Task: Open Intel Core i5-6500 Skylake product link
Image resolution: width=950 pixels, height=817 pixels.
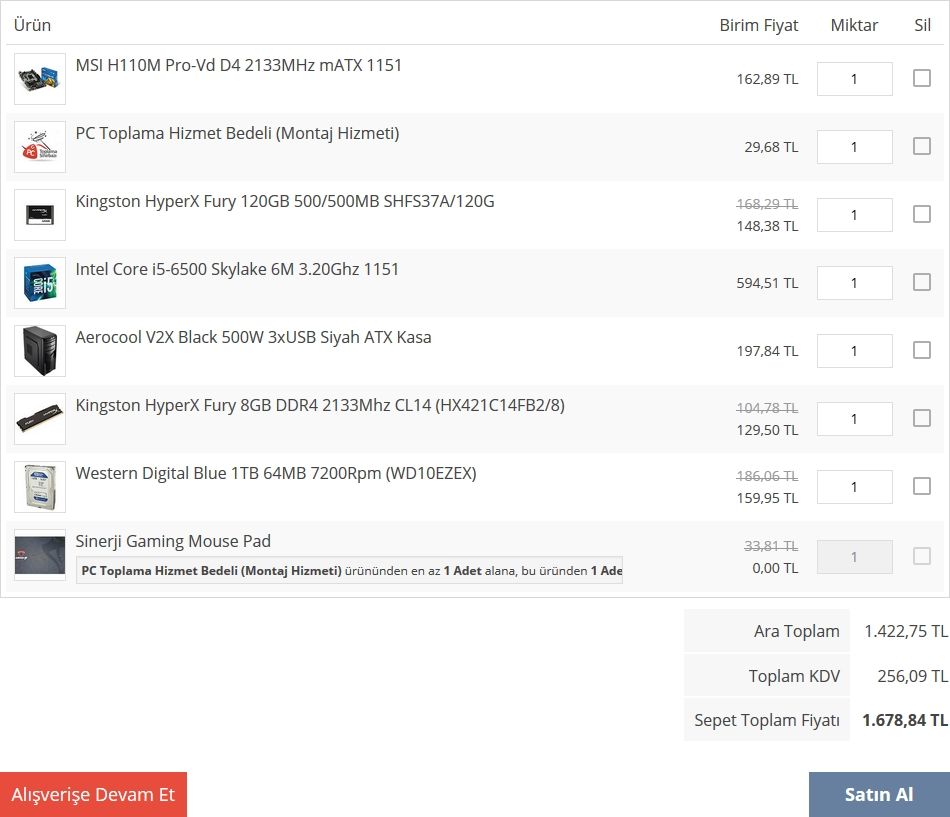Action: click(237, 269)
